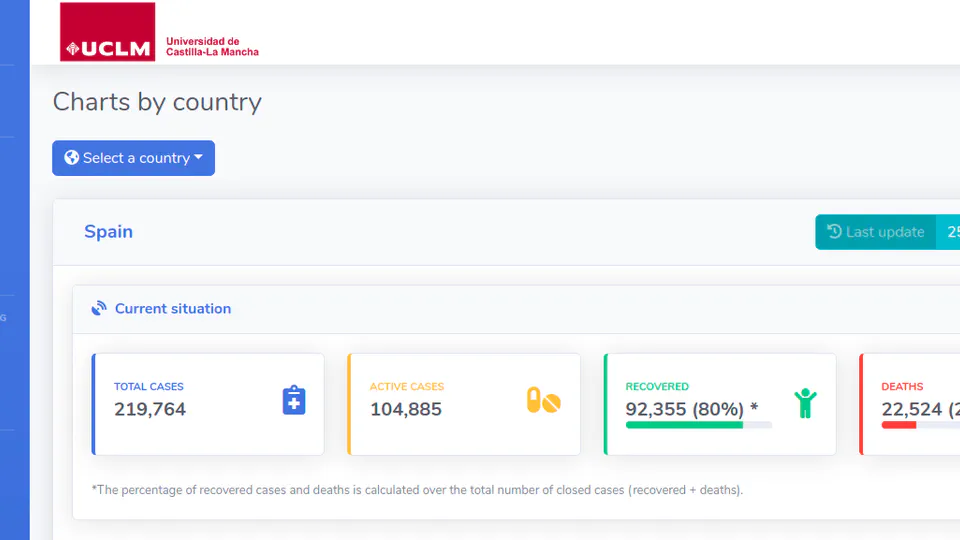The image size is (960, 540).
Task: Click the globe icon in country selector
Action: click(x=72, y=158)
